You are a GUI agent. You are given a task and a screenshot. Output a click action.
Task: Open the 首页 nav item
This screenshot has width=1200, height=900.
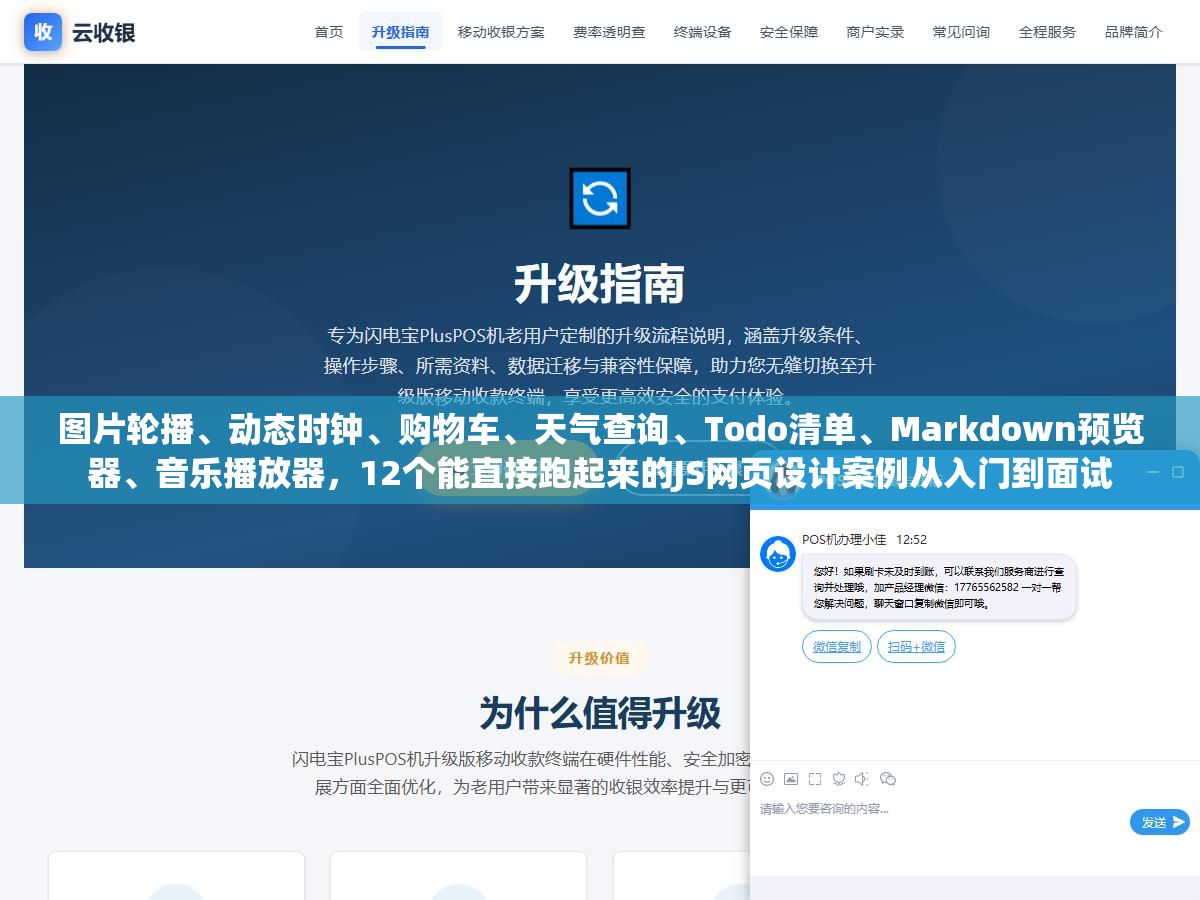tap(329, 32)
